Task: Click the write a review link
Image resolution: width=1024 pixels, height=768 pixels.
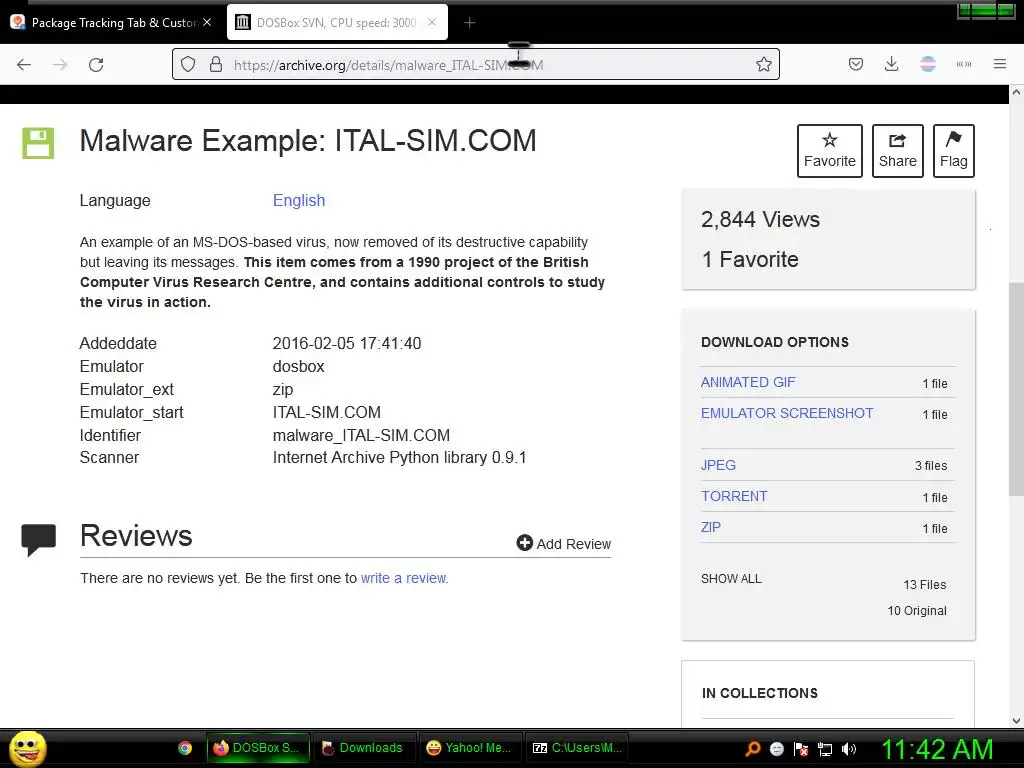Action: [x=404, y=578]
